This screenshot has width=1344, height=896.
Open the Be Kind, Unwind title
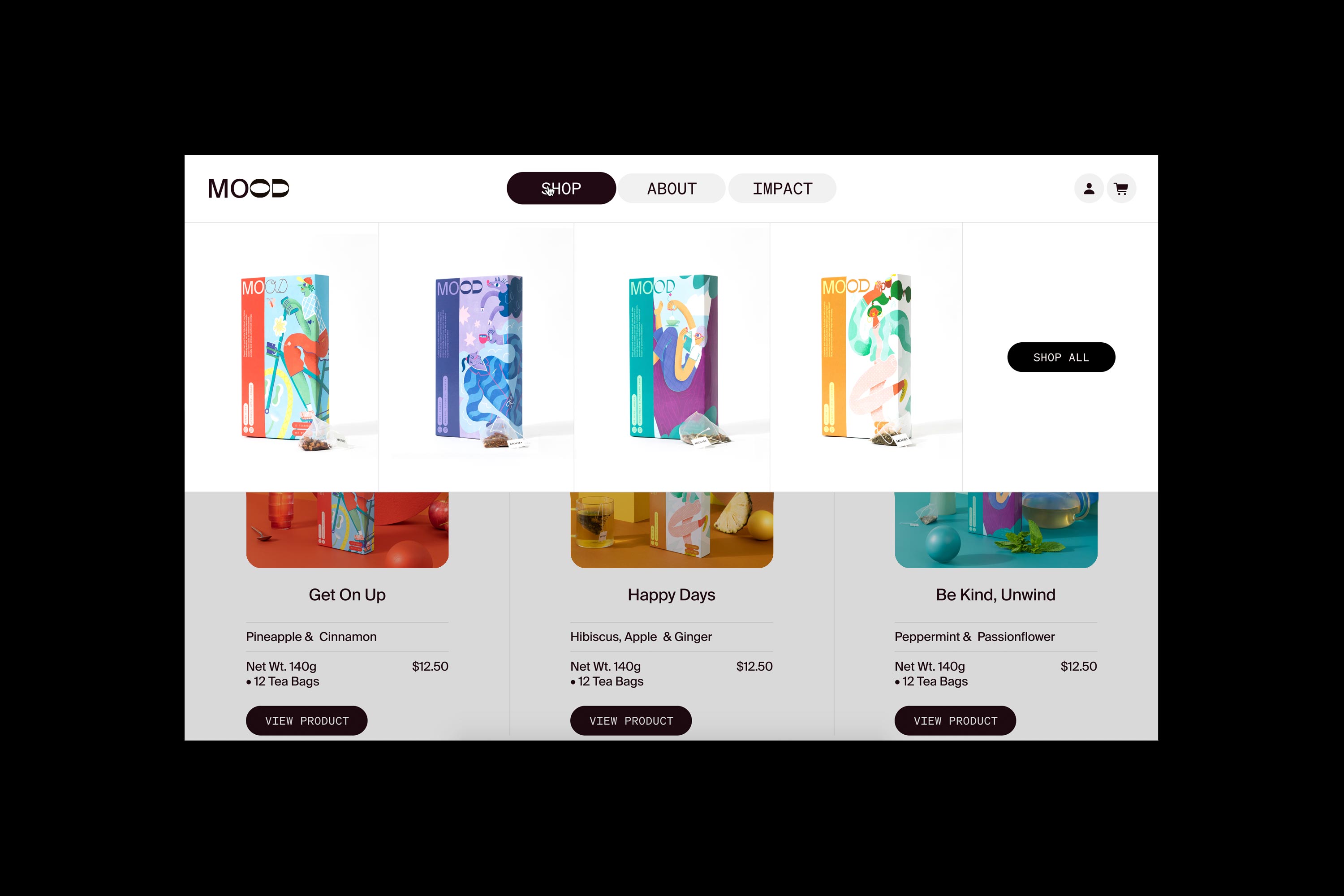pos(995,595)
